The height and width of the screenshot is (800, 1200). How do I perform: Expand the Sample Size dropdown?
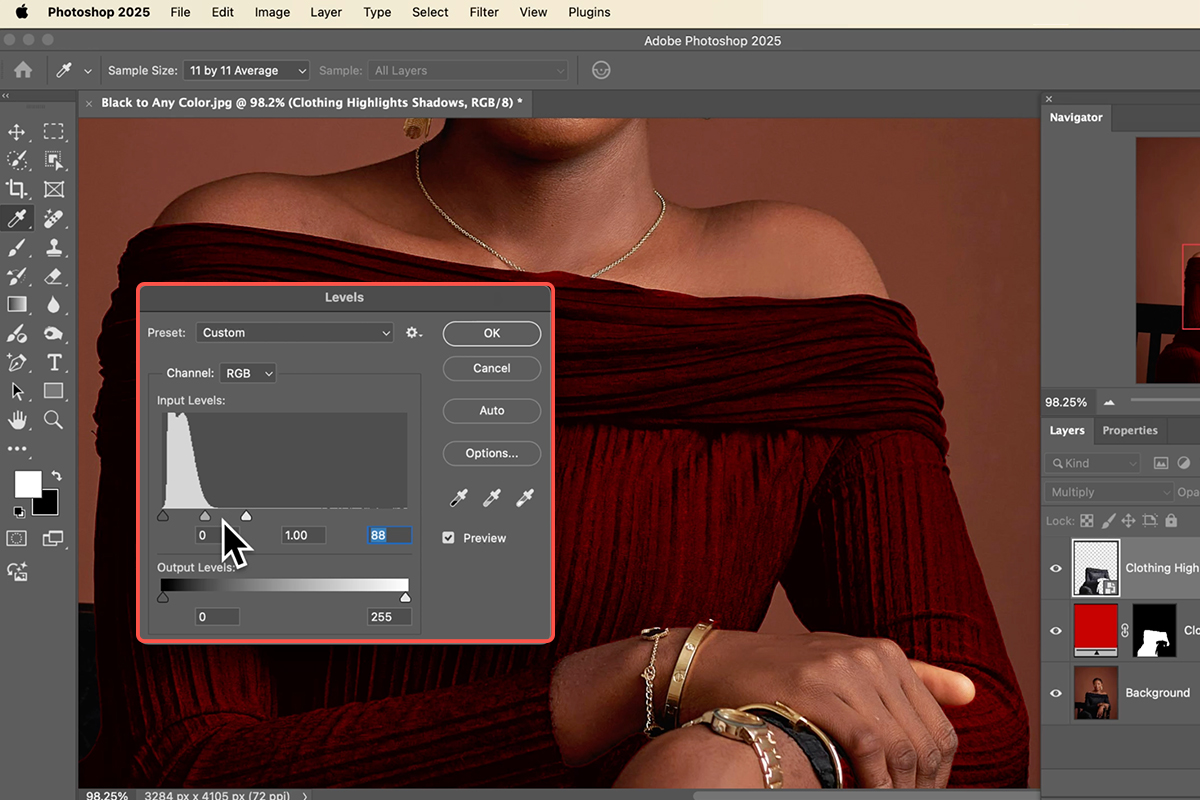246,71
